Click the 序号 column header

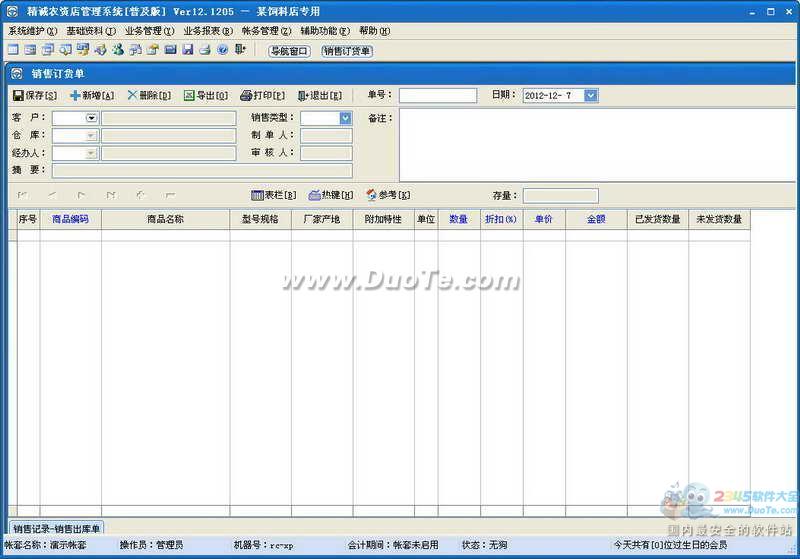tap(28, 219)
